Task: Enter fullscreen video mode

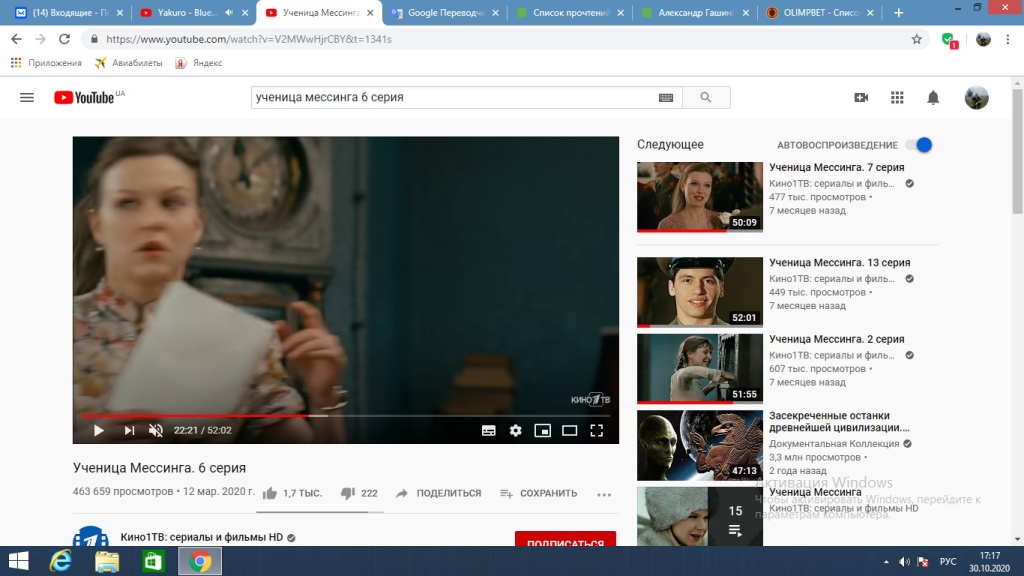Action: tap(596, 430)
